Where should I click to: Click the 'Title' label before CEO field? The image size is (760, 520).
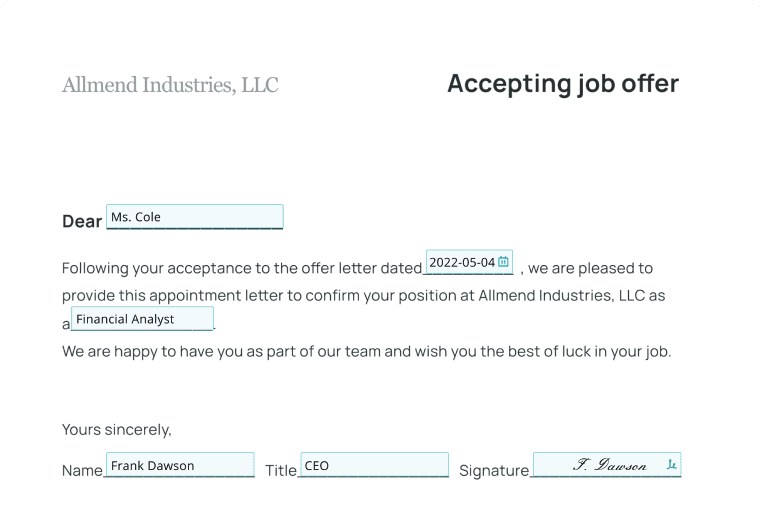click(x=281, y=471)
